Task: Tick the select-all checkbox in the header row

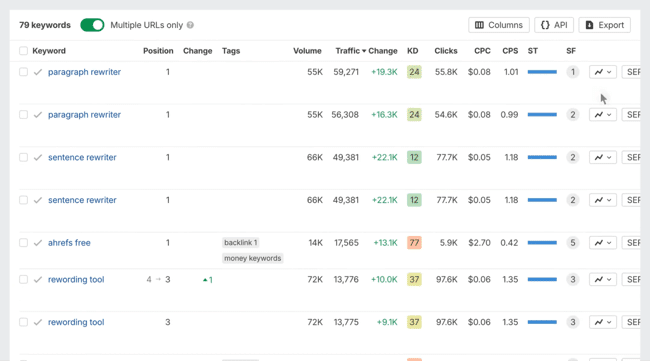Action: [23, 51]
